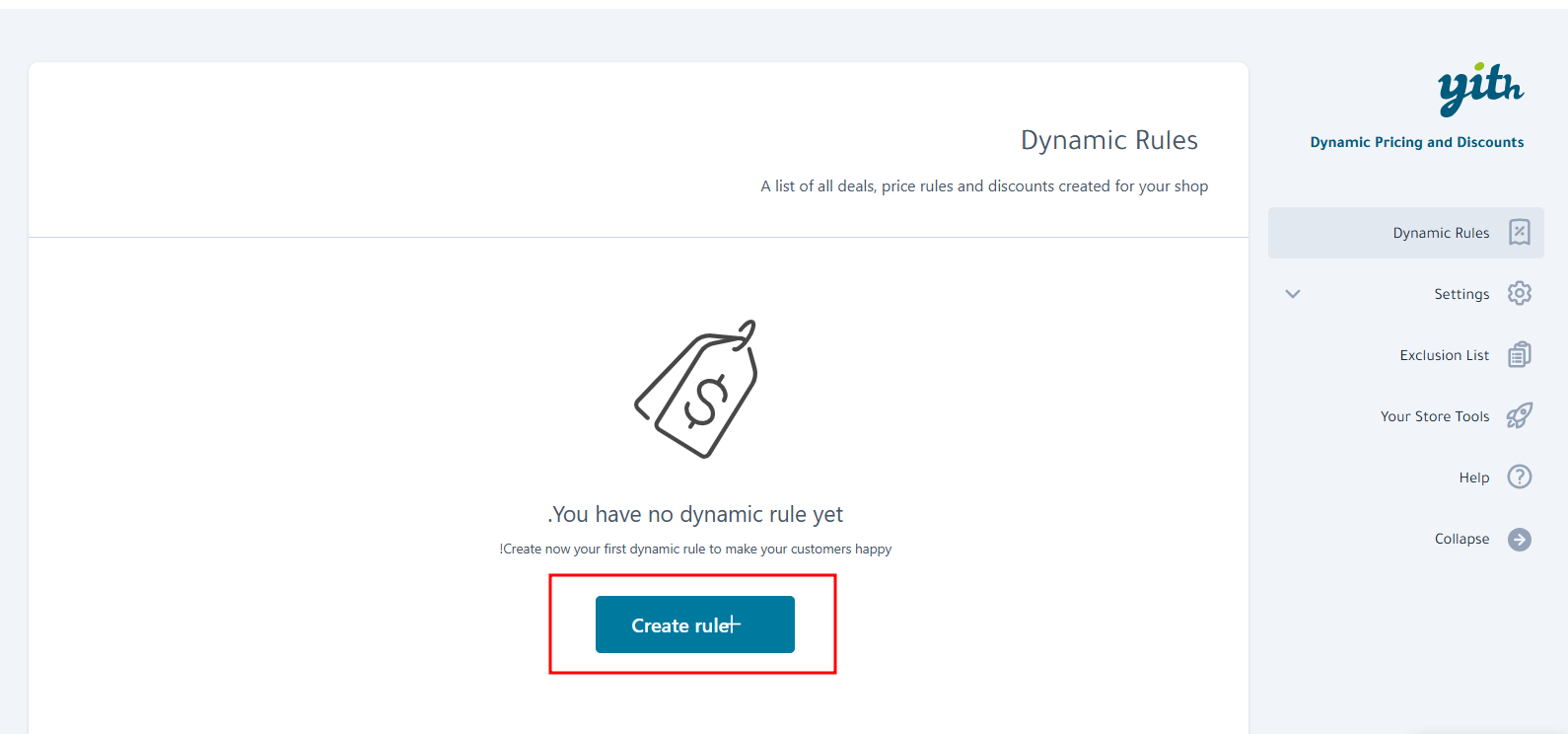Click the YITH logo
This screenshot has height=734, width=1568.
[1480, 90]
